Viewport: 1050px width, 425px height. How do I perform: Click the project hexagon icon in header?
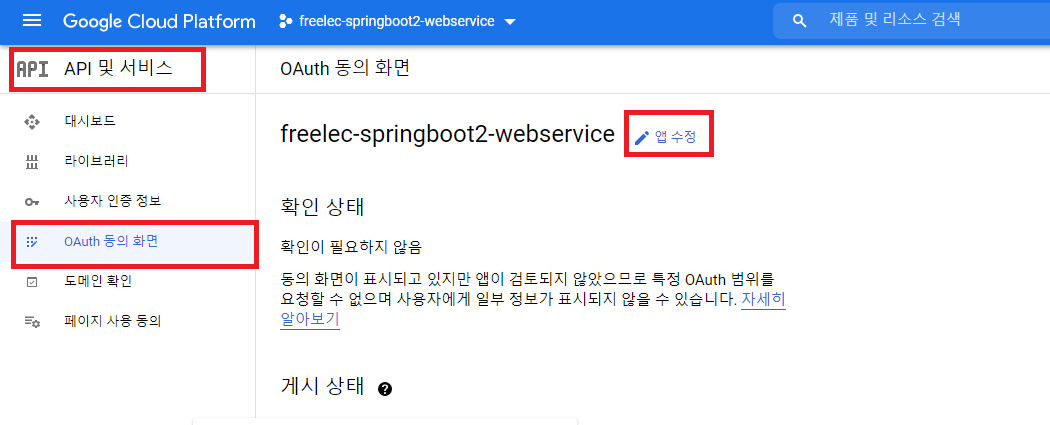pyautogui.click(x=286, y=21)
